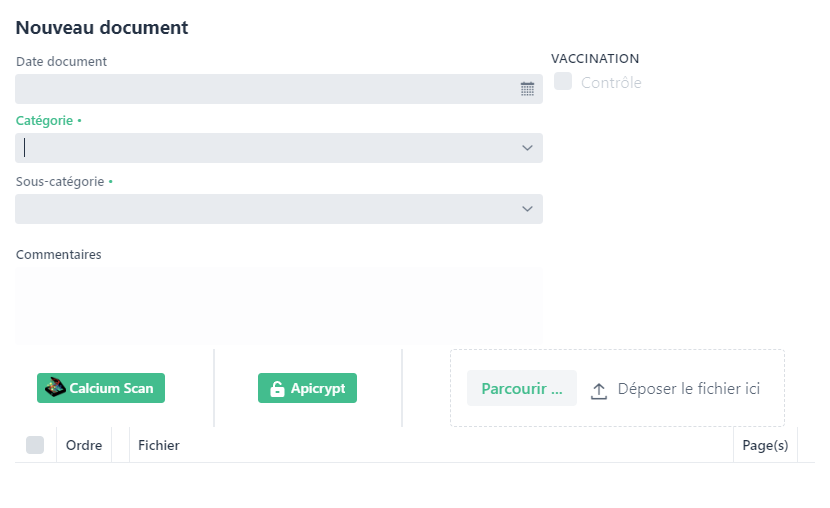This screenshot has height=508, width=830.
Task: Click the Page(s) column header
Action: coord(765,445)
